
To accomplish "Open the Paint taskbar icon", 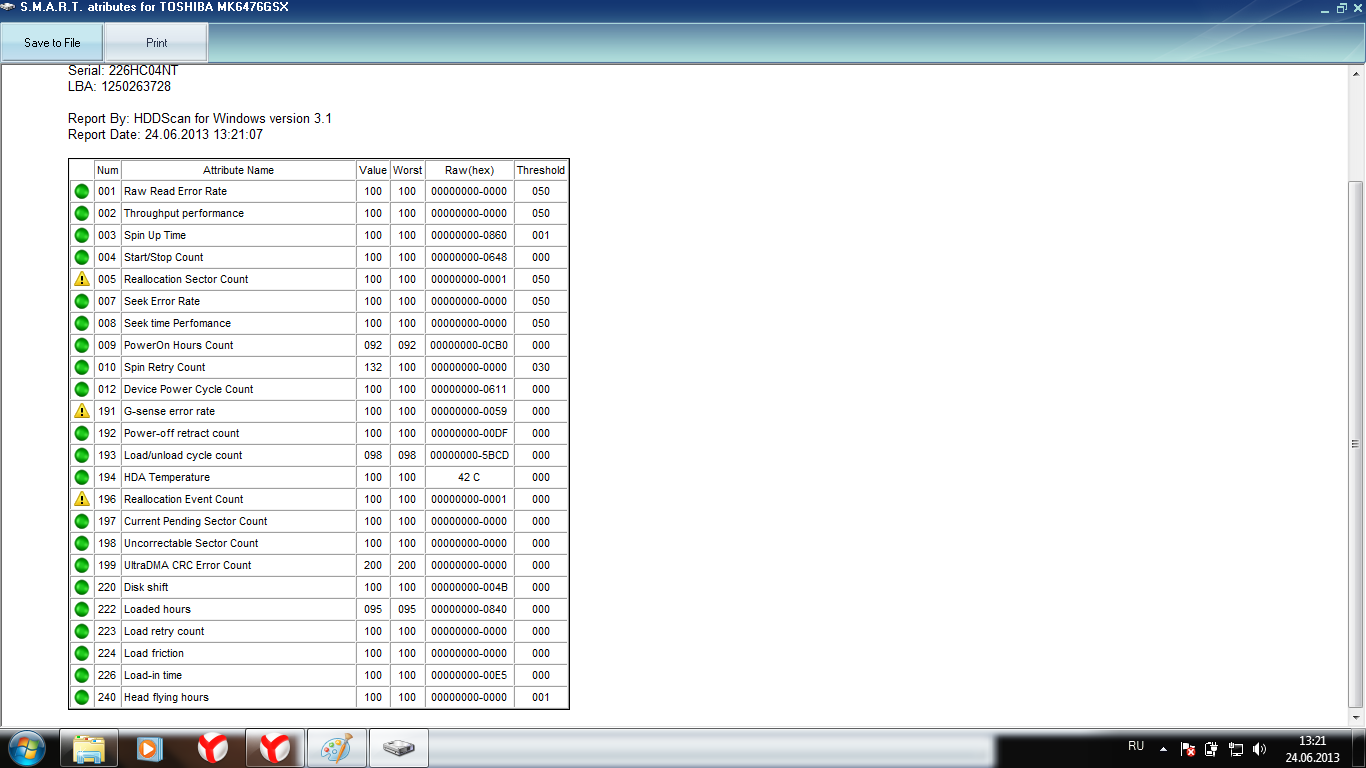I will [x=336, y=748].
